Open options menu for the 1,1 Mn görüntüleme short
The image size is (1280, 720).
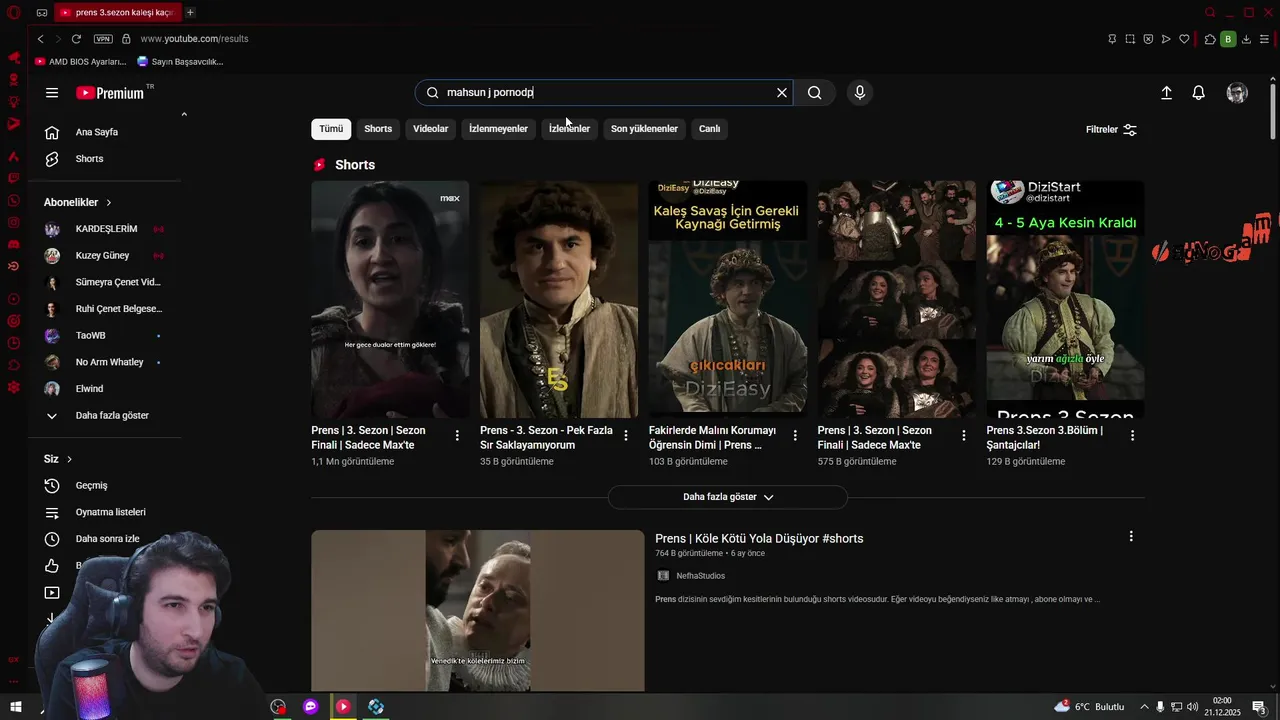tap(457, 435)
